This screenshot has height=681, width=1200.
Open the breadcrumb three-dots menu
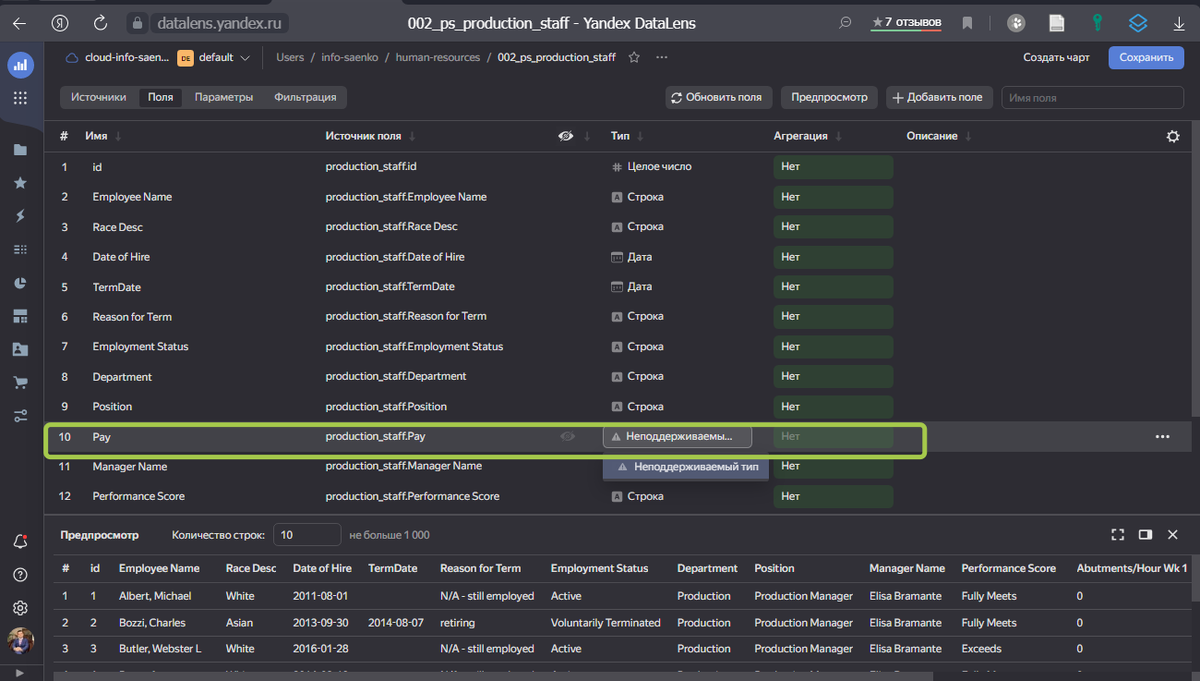pyautogui.click(x=661, y=58)
